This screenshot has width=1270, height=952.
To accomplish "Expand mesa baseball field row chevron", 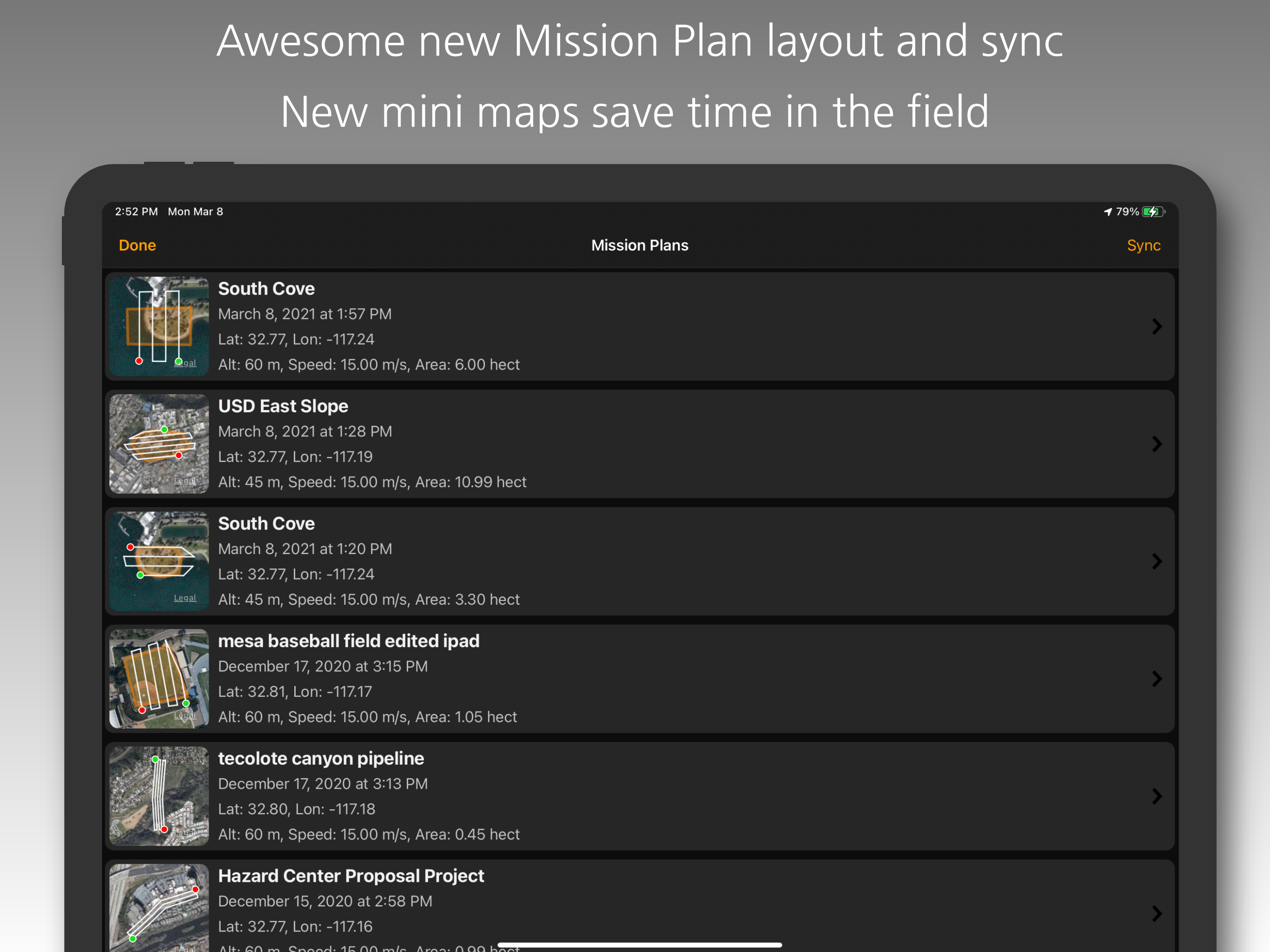I will click(1156, 679).
